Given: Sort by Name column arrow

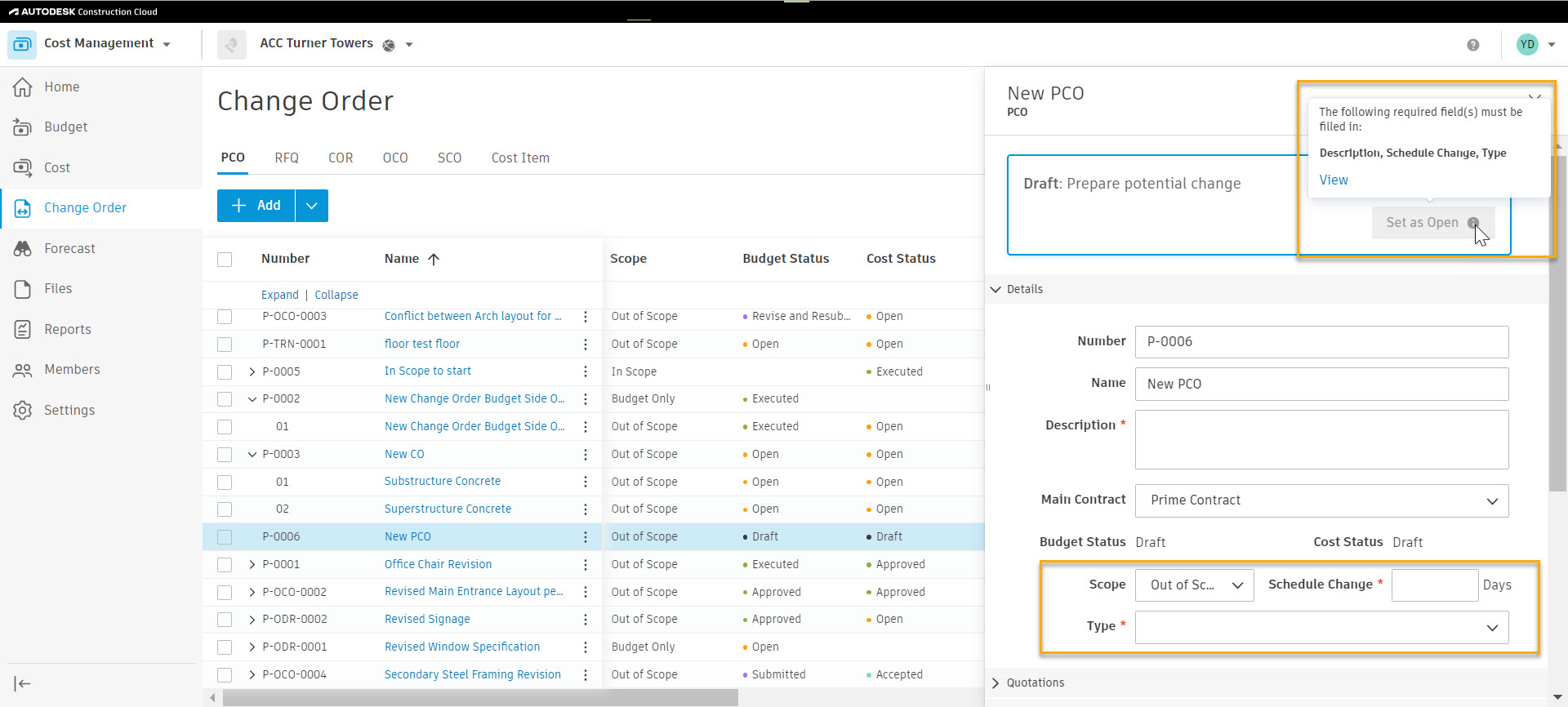Looking at the screenshot, I should pos(434,259).
